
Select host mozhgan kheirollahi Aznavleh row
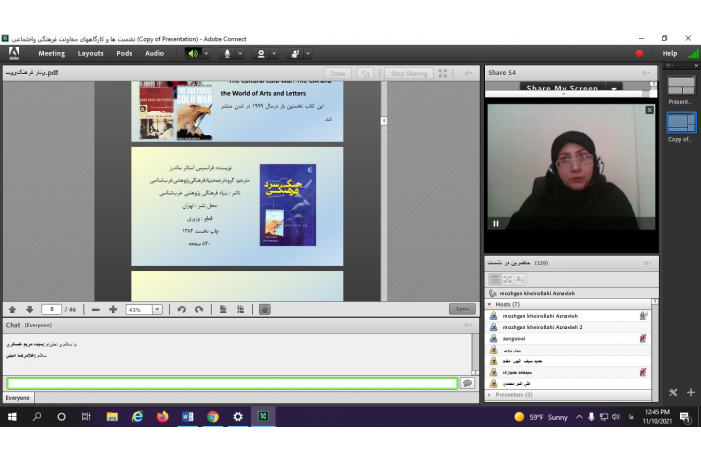click(568, 316)
